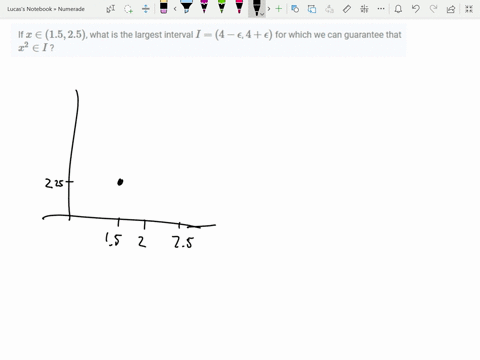480x360 pixels.
Task: Click the problem statement text box
Action: pyautogui.click(x=209, y=41)
